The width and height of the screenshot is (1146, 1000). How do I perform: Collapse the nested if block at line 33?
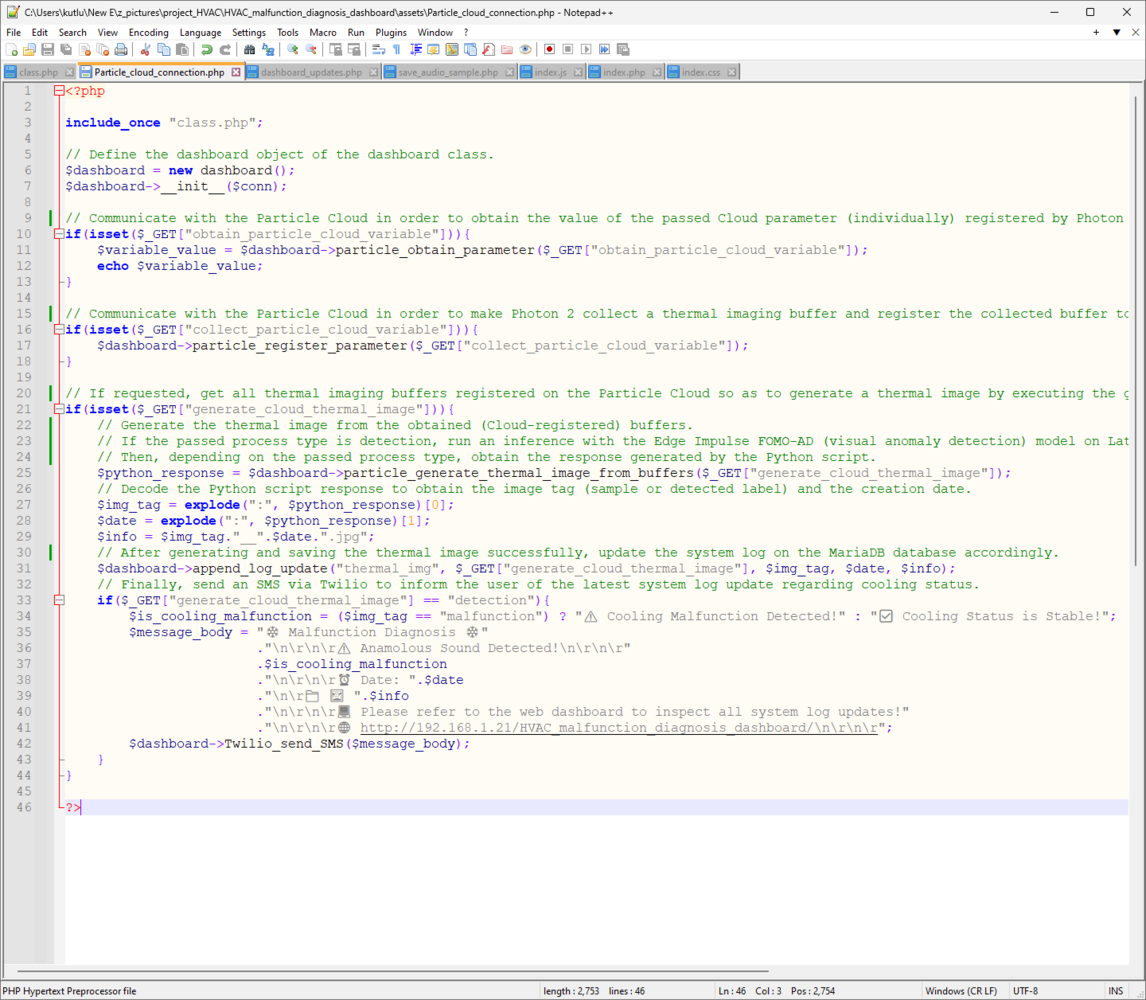click(x=59, y=600)
